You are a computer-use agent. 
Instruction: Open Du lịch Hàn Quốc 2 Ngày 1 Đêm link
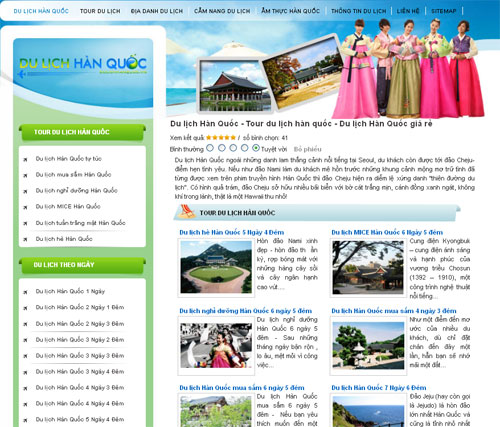(80, 307)
